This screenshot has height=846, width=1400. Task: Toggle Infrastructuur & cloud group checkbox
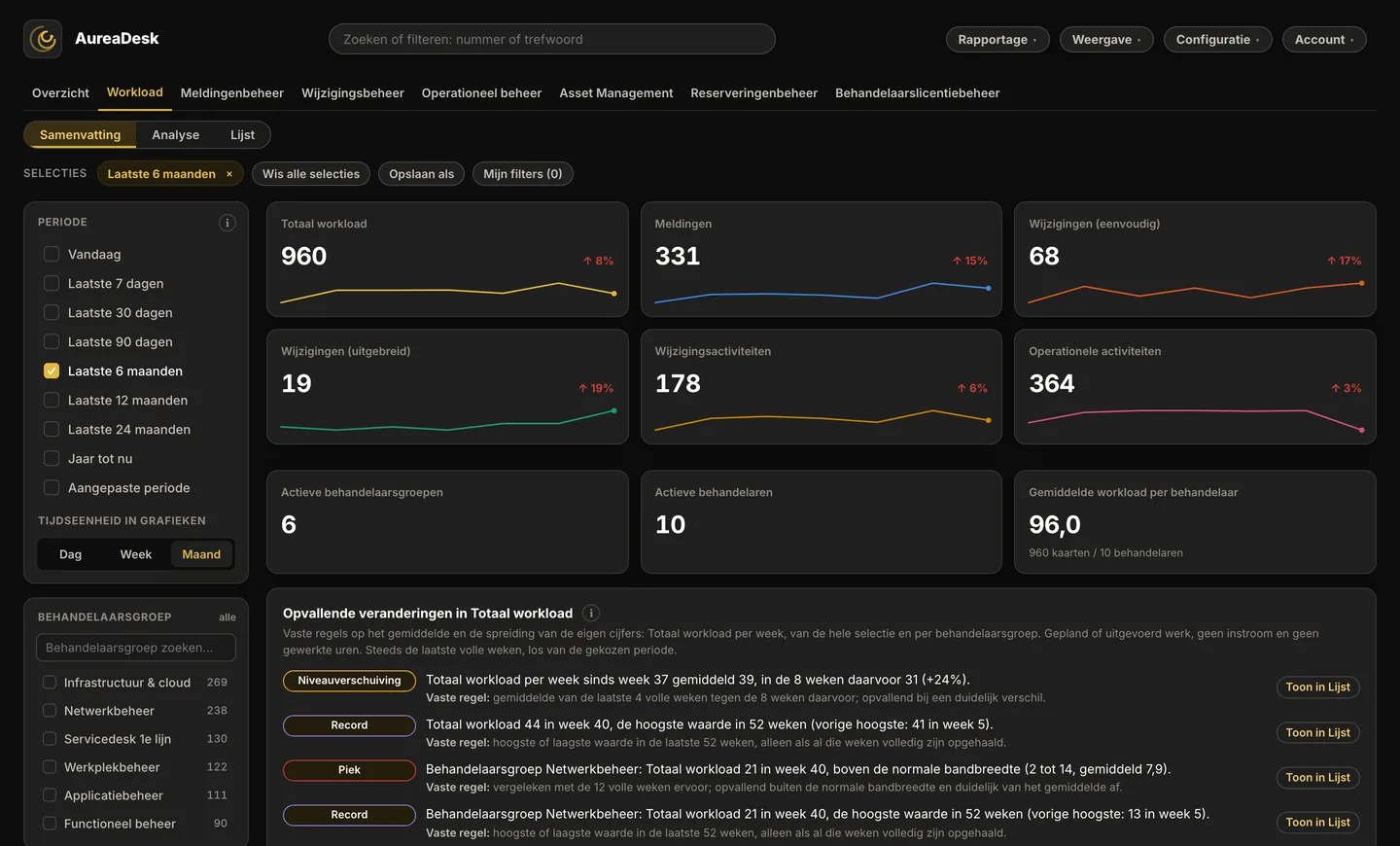pyautogui.click(x=50, y=682)
